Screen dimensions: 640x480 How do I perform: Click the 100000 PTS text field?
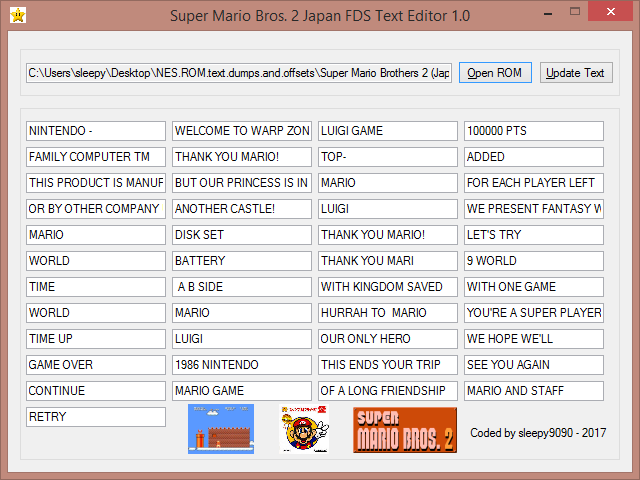[534, 131]
